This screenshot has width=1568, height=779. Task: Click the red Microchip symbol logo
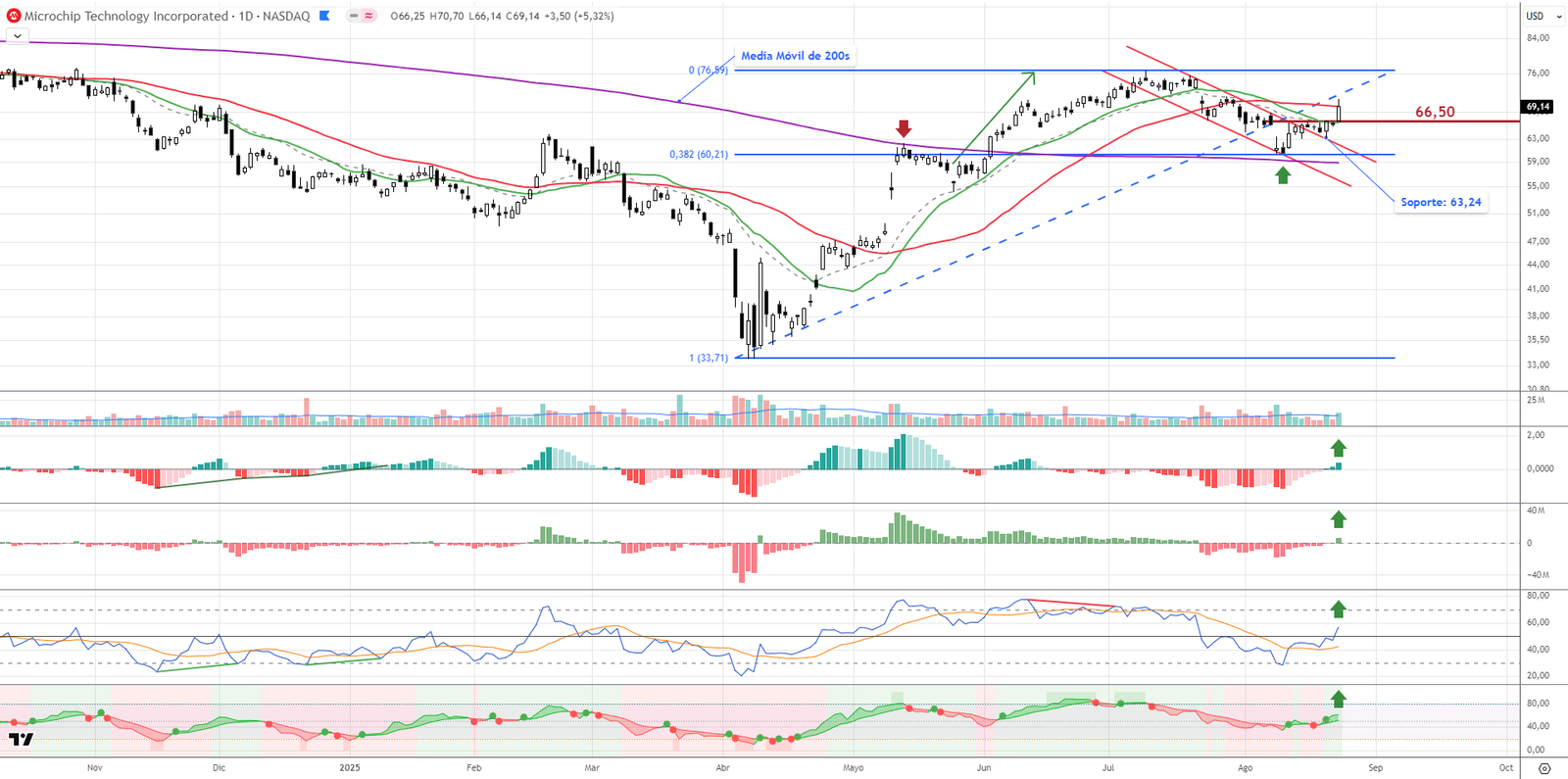pyautogui.click(x=14, y=16)
